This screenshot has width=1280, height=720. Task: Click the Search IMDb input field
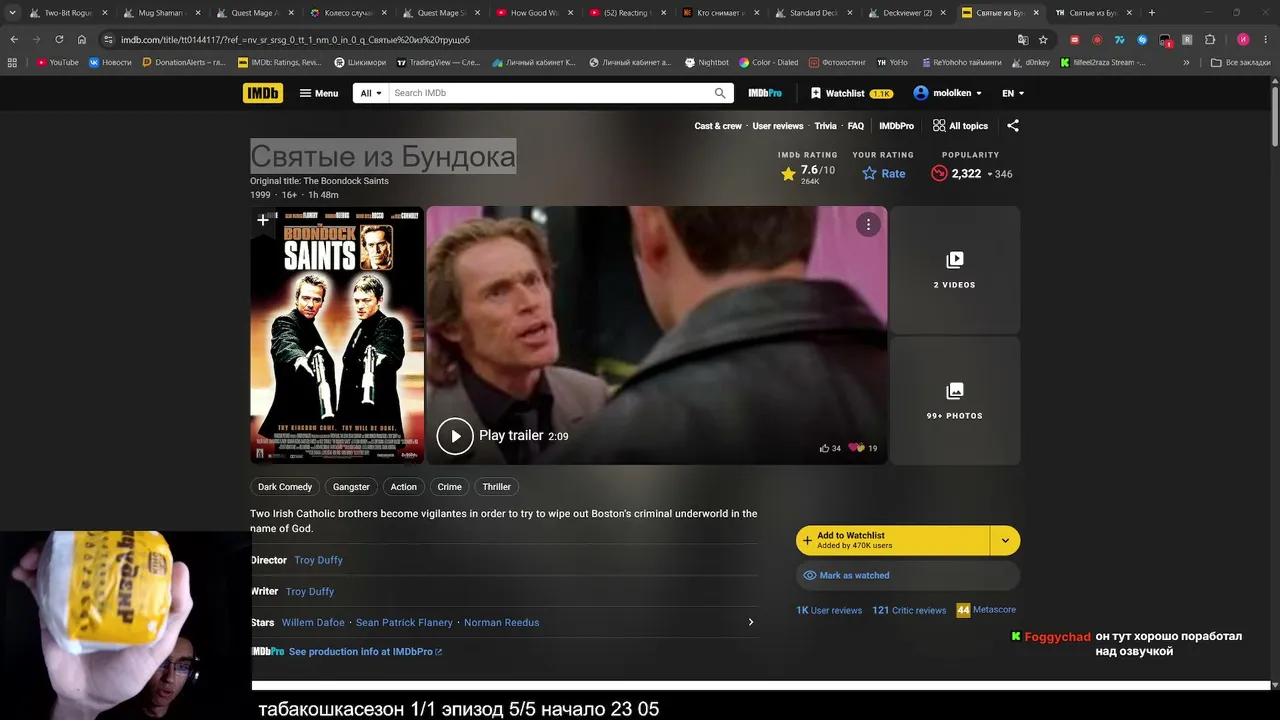point(550,93)
